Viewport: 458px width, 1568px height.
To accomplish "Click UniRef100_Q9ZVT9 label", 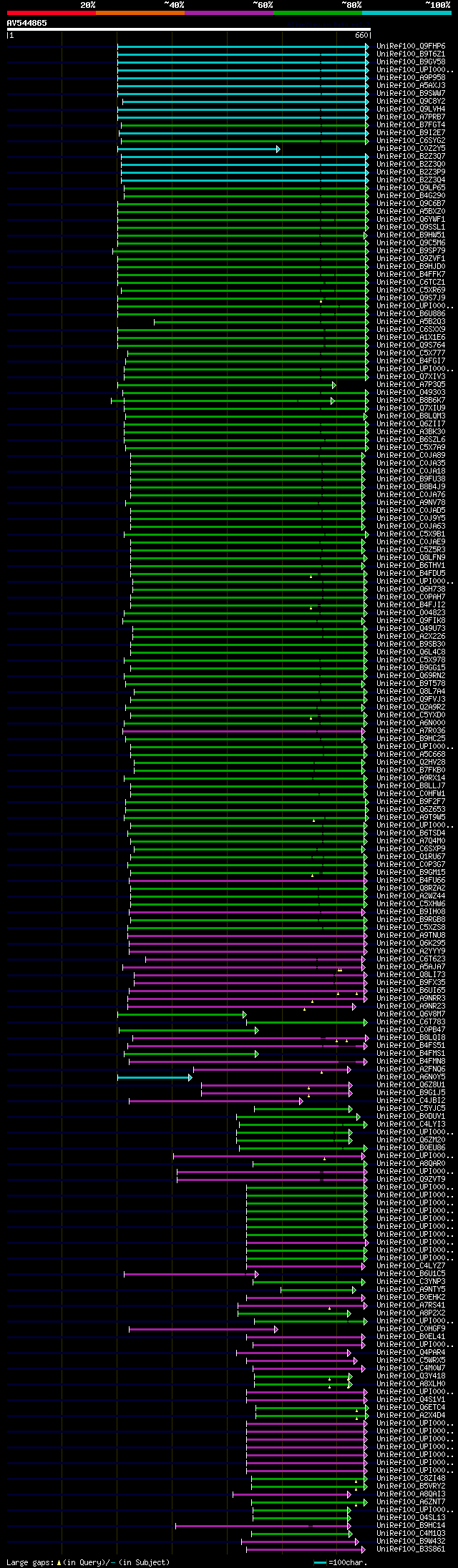I will (411, 1180).
